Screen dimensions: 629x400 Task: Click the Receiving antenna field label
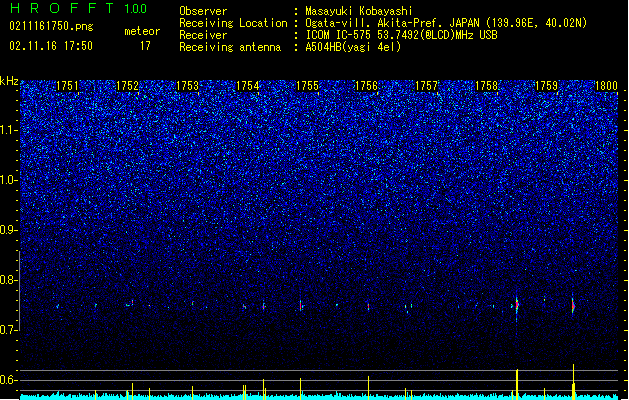230,47
